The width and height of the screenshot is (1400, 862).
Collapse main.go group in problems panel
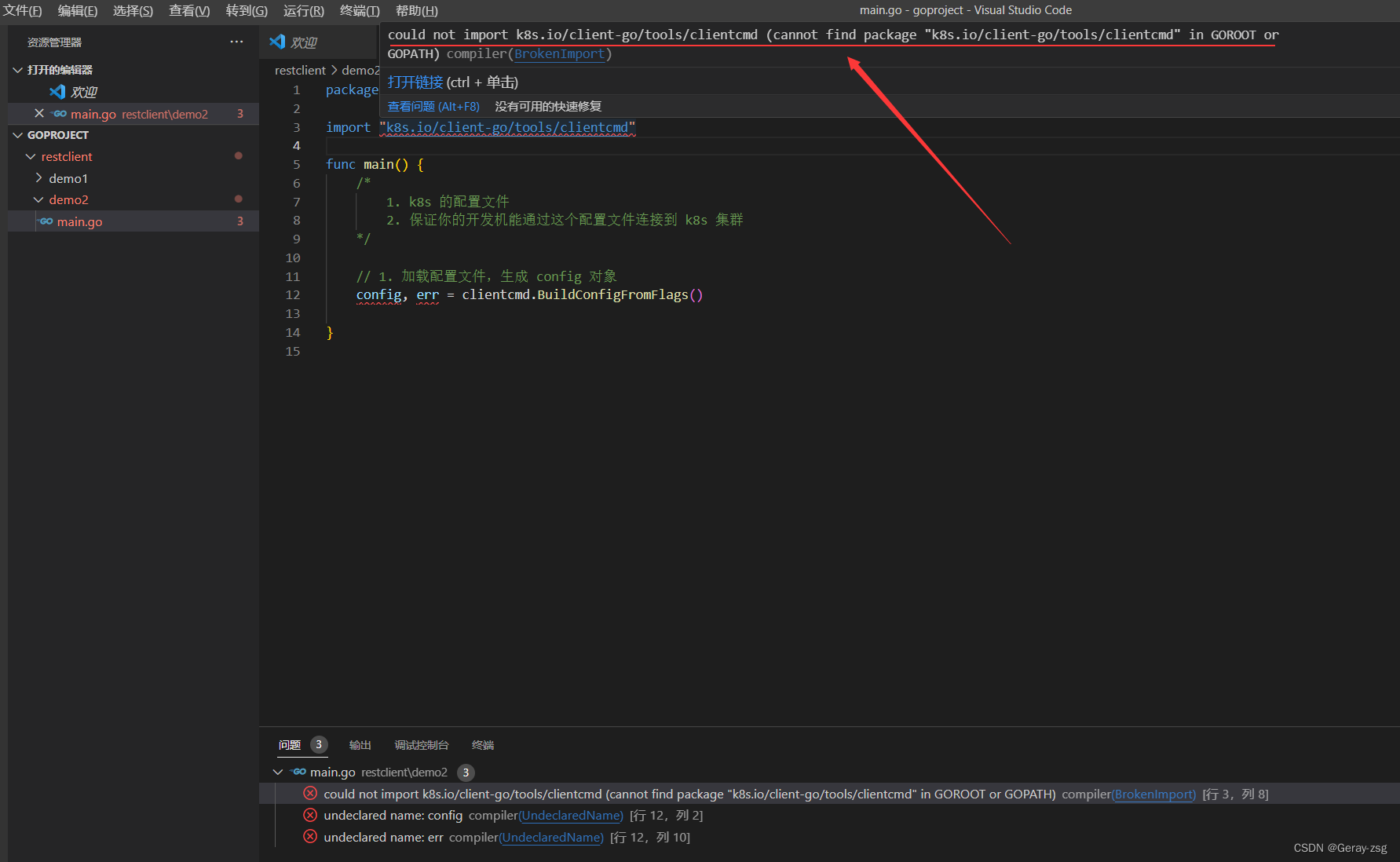pos(278,773)
